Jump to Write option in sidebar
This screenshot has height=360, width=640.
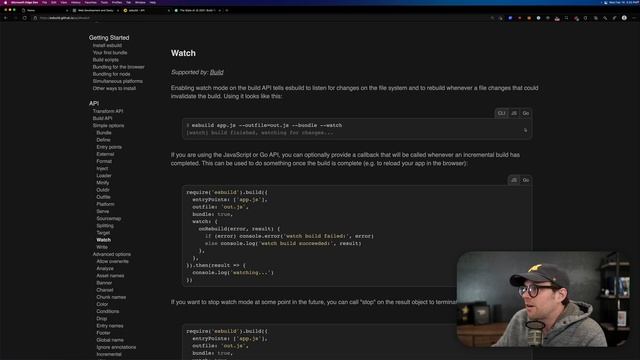[x=102, y=247]
